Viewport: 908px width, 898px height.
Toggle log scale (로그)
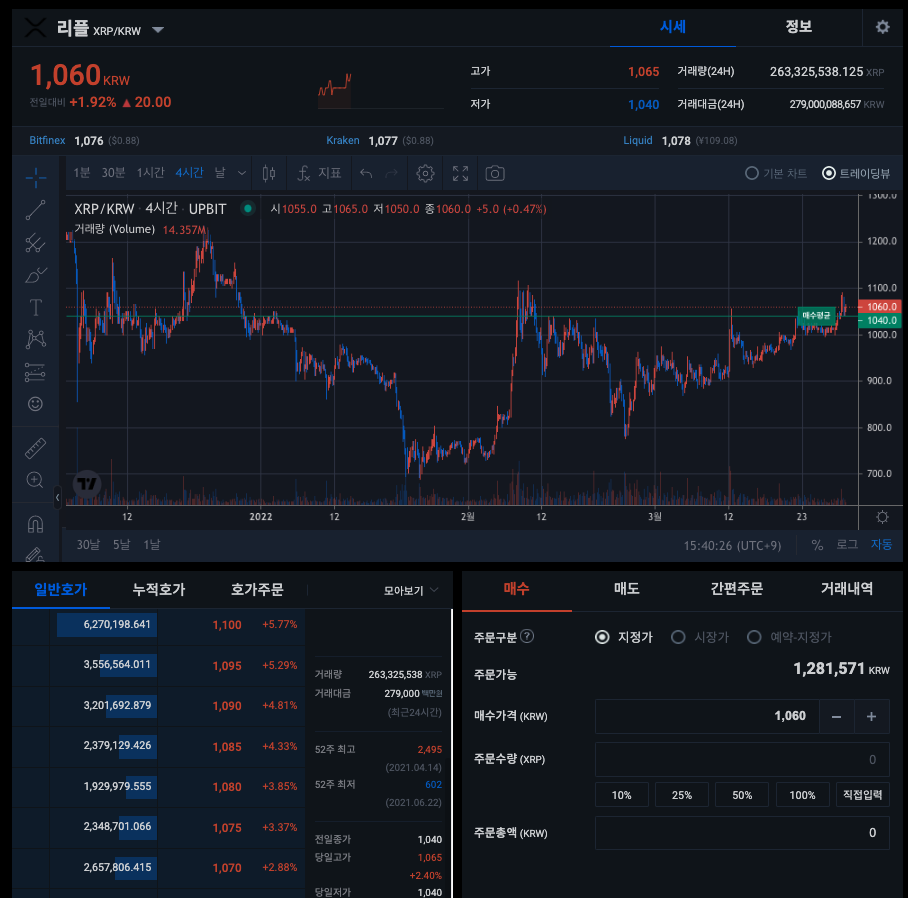847,544
